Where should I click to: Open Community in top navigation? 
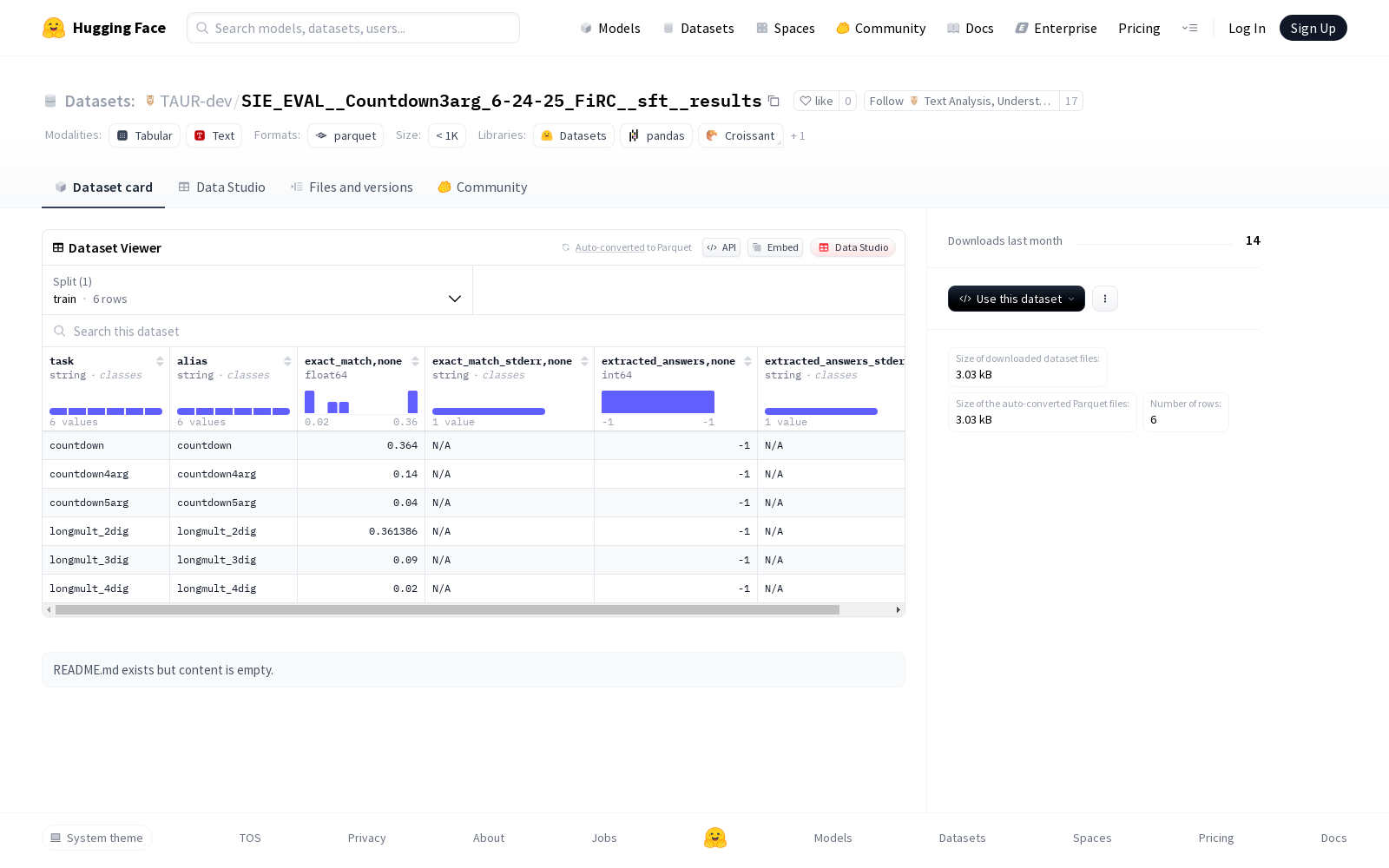click(x=881, y=29)
